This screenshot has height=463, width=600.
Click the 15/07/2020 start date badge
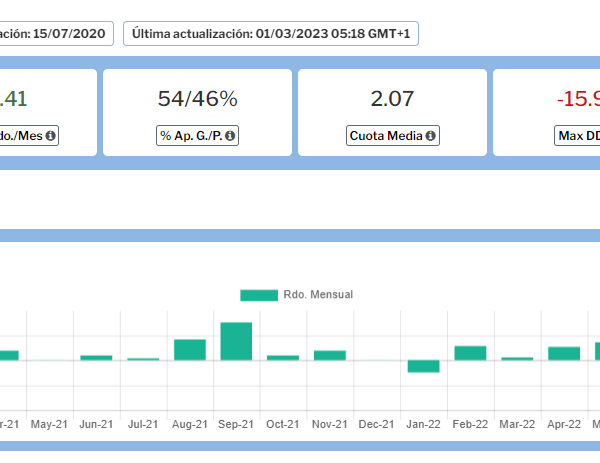coord(55,34)
